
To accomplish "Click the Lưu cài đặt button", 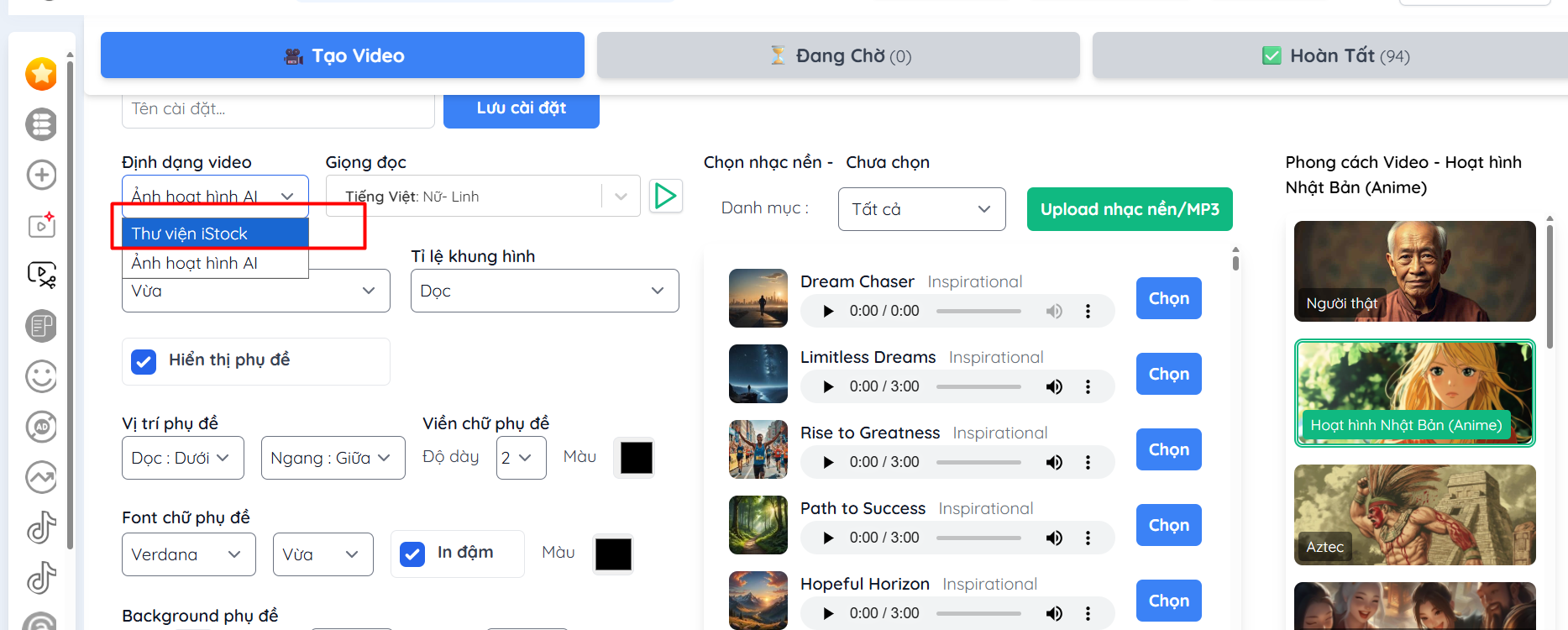I will pos(521,108).
